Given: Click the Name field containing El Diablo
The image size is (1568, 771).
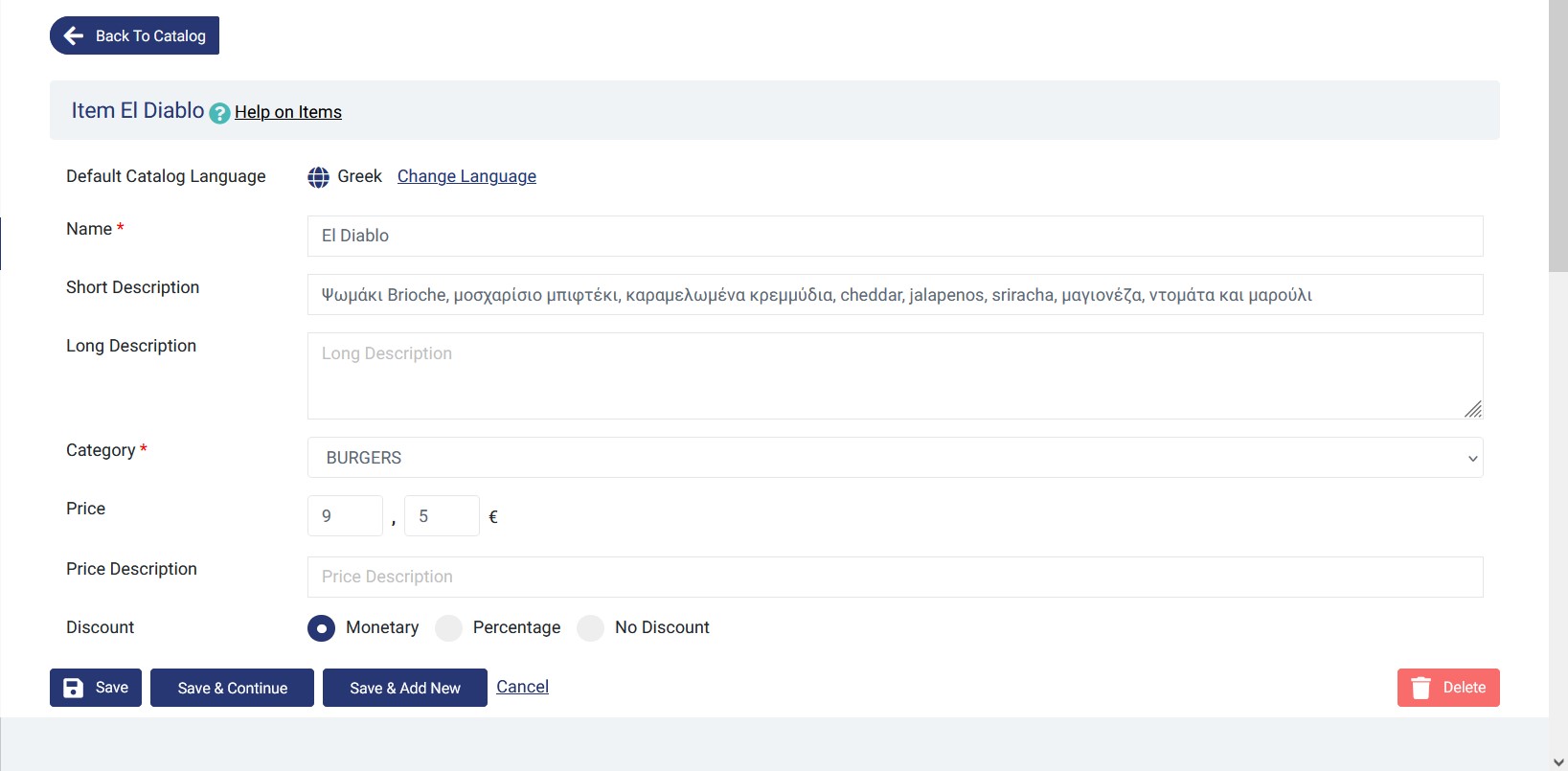Looking at the screenshot, I should (895, 236).
